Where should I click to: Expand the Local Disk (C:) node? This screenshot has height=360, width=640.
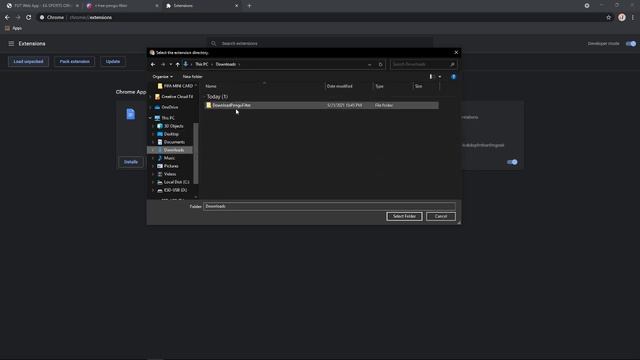click(153, 182)
